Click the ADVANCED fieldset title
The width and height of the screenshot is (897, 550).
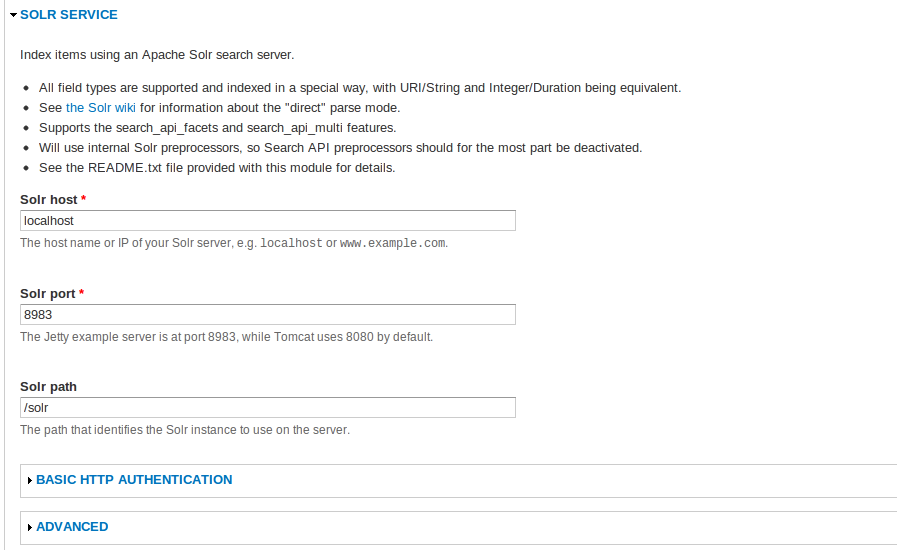click(x=72, y=527)
